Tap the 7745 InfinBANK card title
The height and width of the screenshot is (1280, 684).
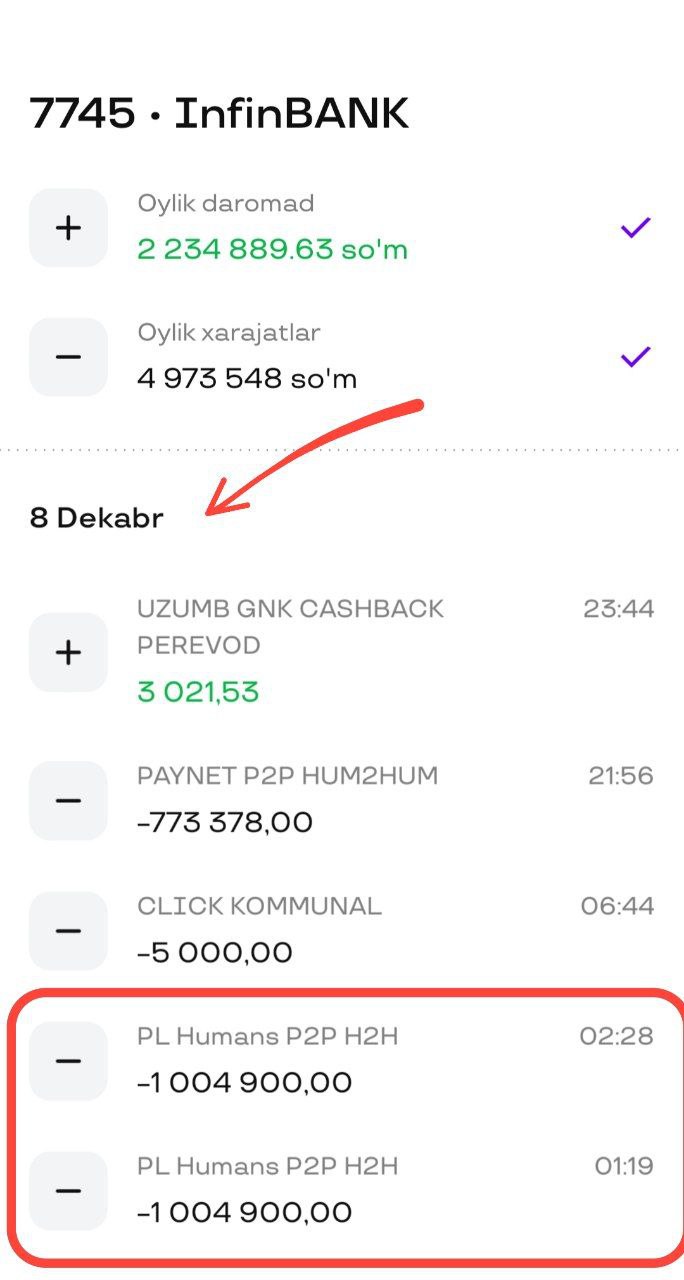click(x=219, y=114)
